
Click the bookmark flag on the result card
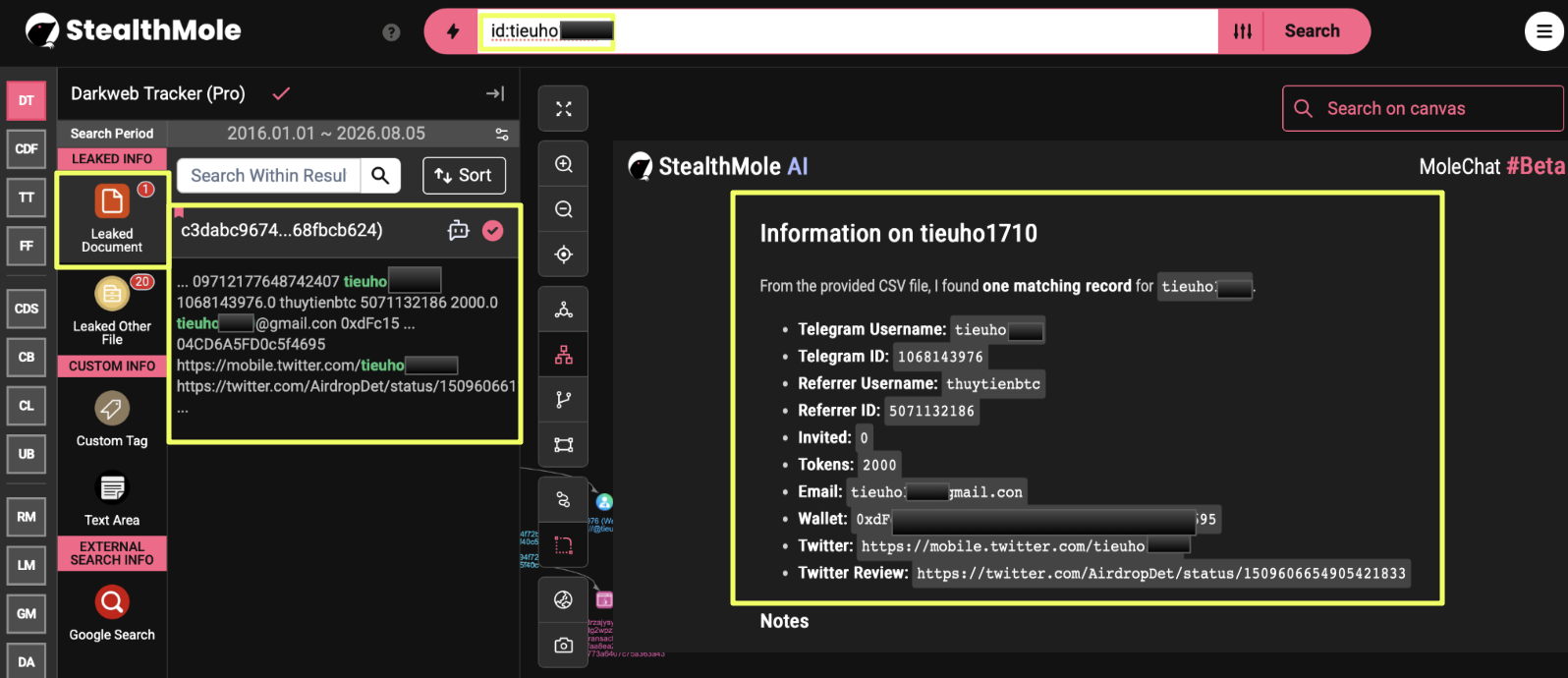click(x=179, y=212)
